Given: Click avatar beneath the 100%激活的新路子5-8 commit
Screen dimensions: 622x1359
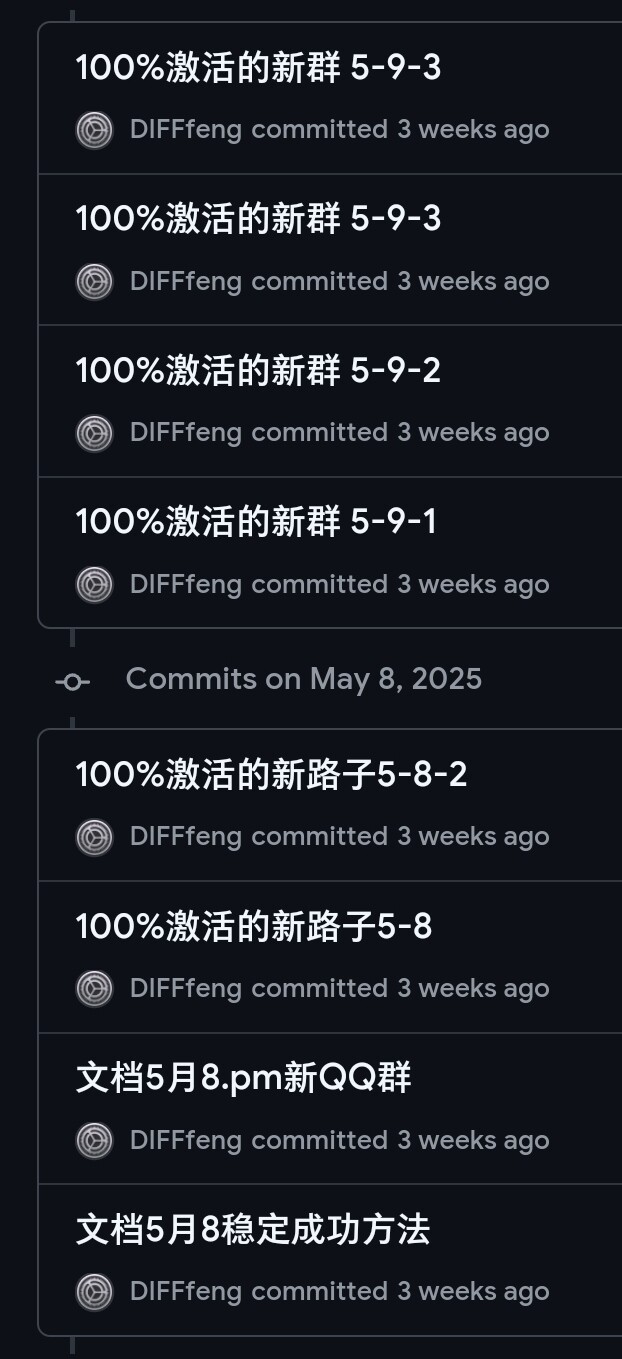Looking at the screenshot, I should [95, 988].
